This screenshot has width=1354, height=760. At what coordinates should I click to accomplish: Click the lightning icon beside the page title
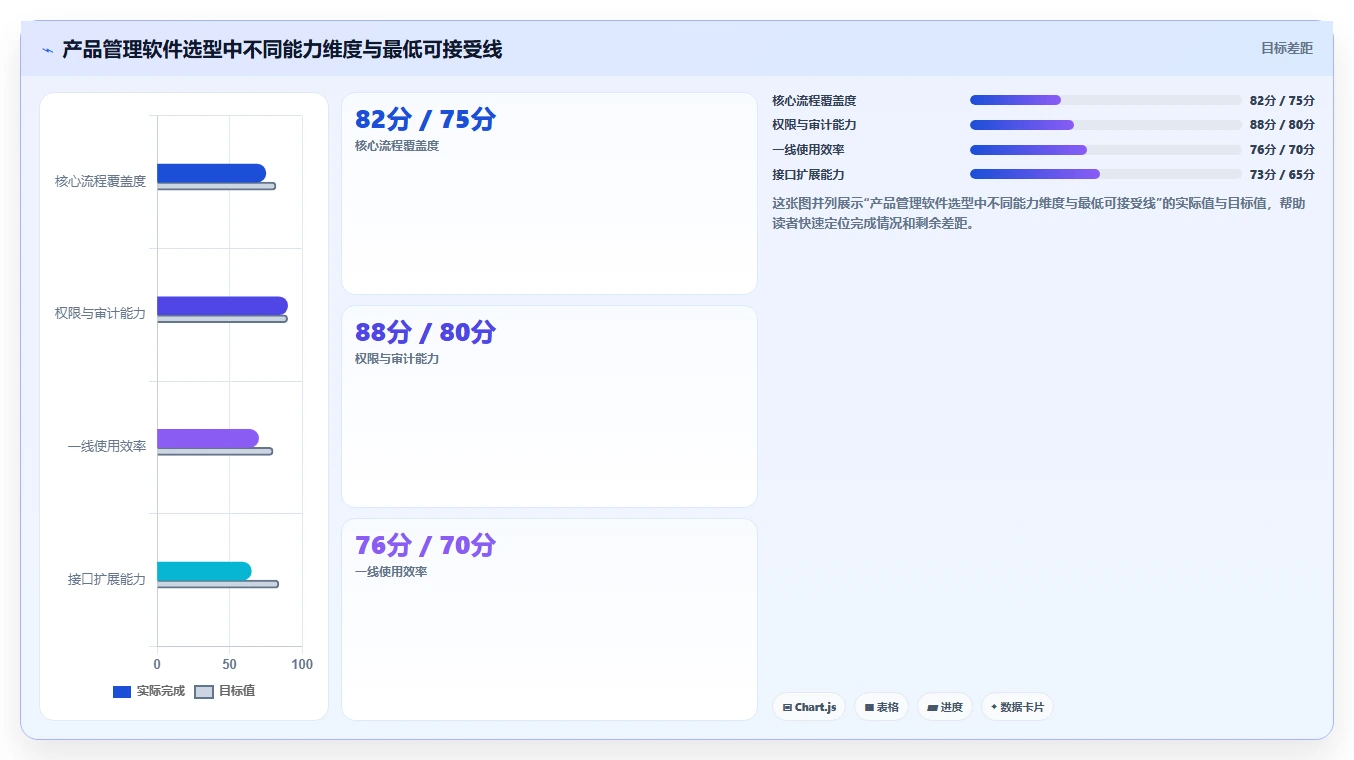click(47, 50)
